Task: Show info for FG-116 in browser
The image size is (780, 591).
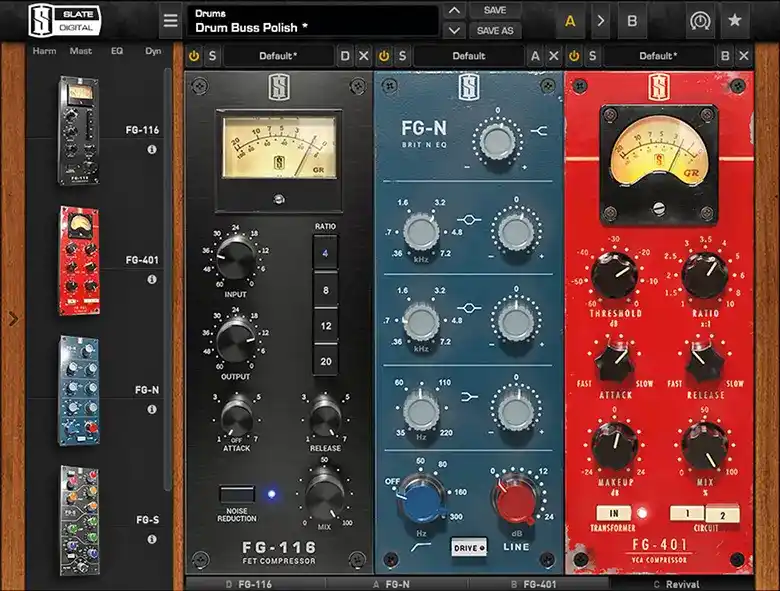Action: [x=152, y=149]
